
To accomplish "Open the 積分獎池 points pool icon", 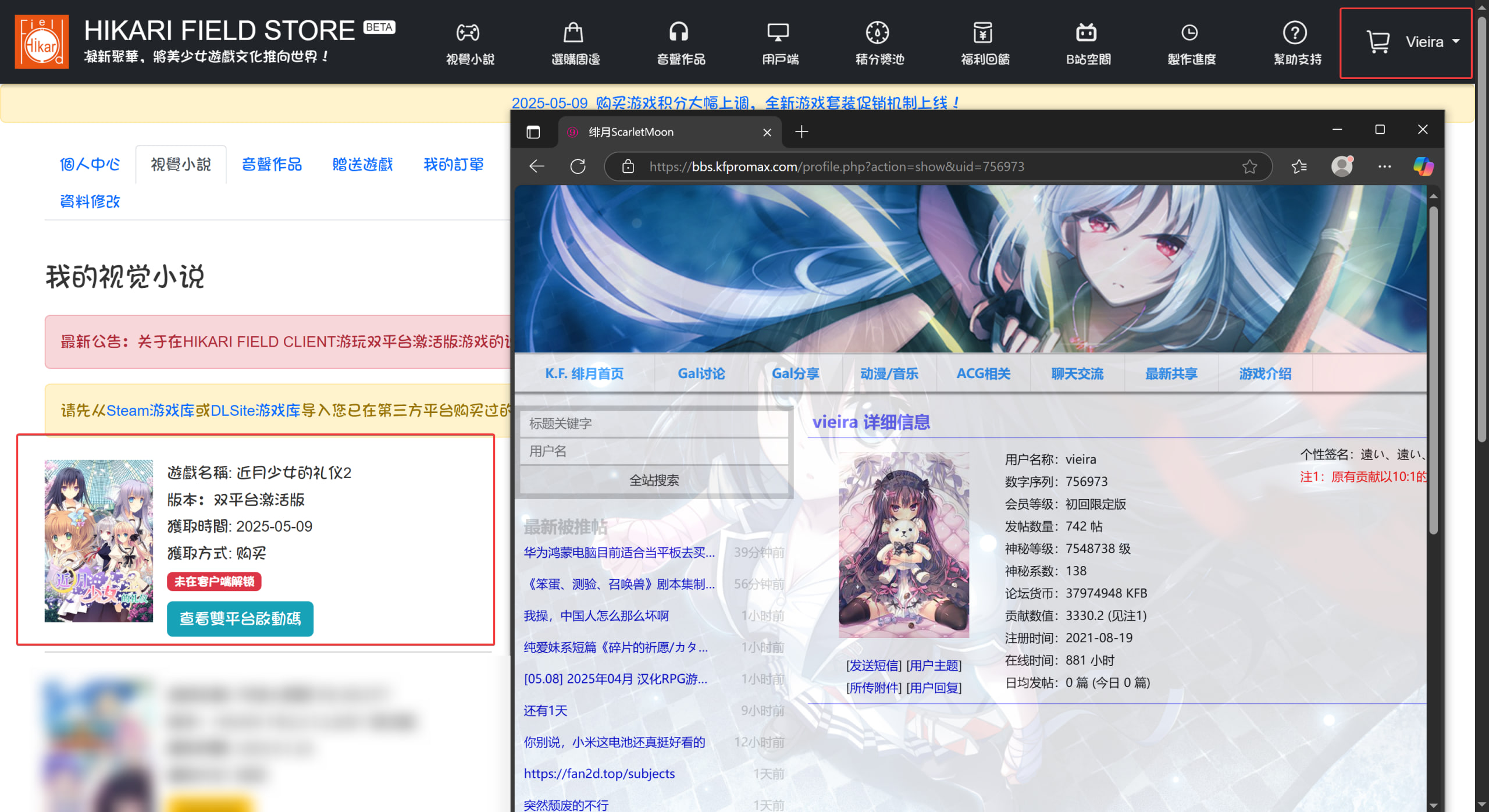I will point(877,33).
